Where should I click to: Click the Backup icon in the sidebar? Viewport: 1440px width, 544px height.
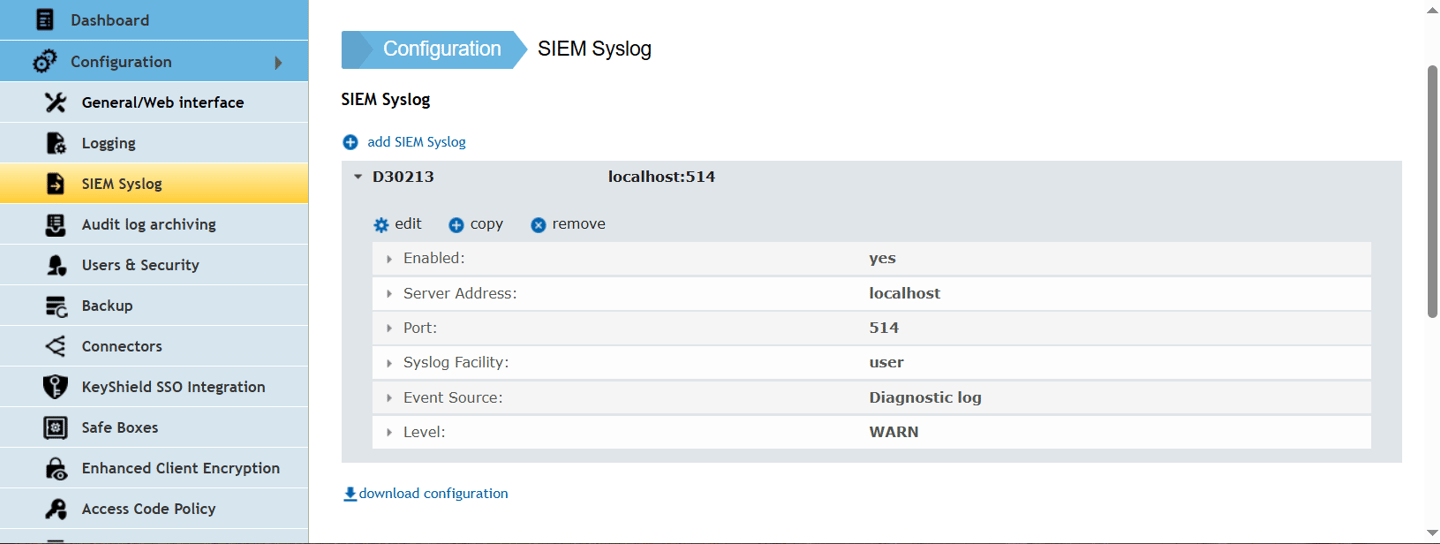tap(56, 306)
